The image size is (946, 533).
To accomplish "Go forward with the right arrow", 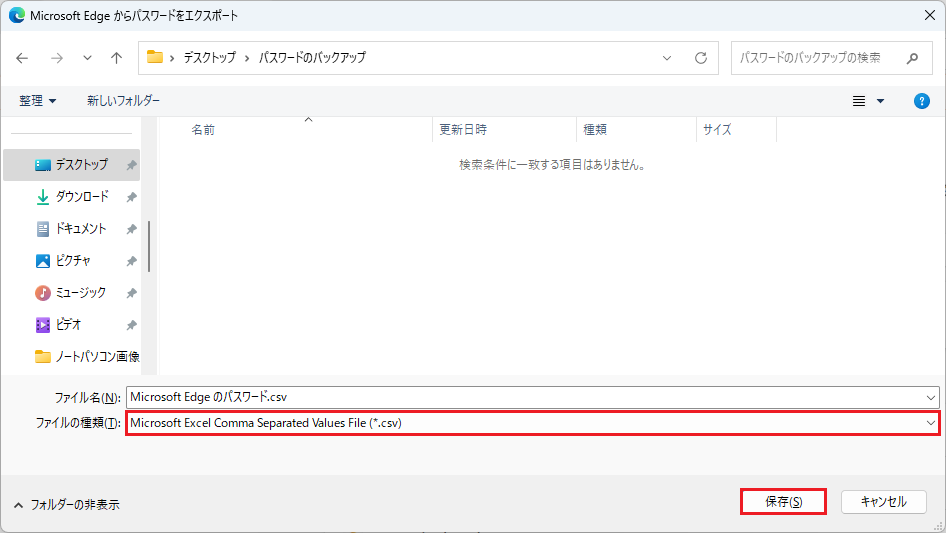I will click(x=57, y=58).
